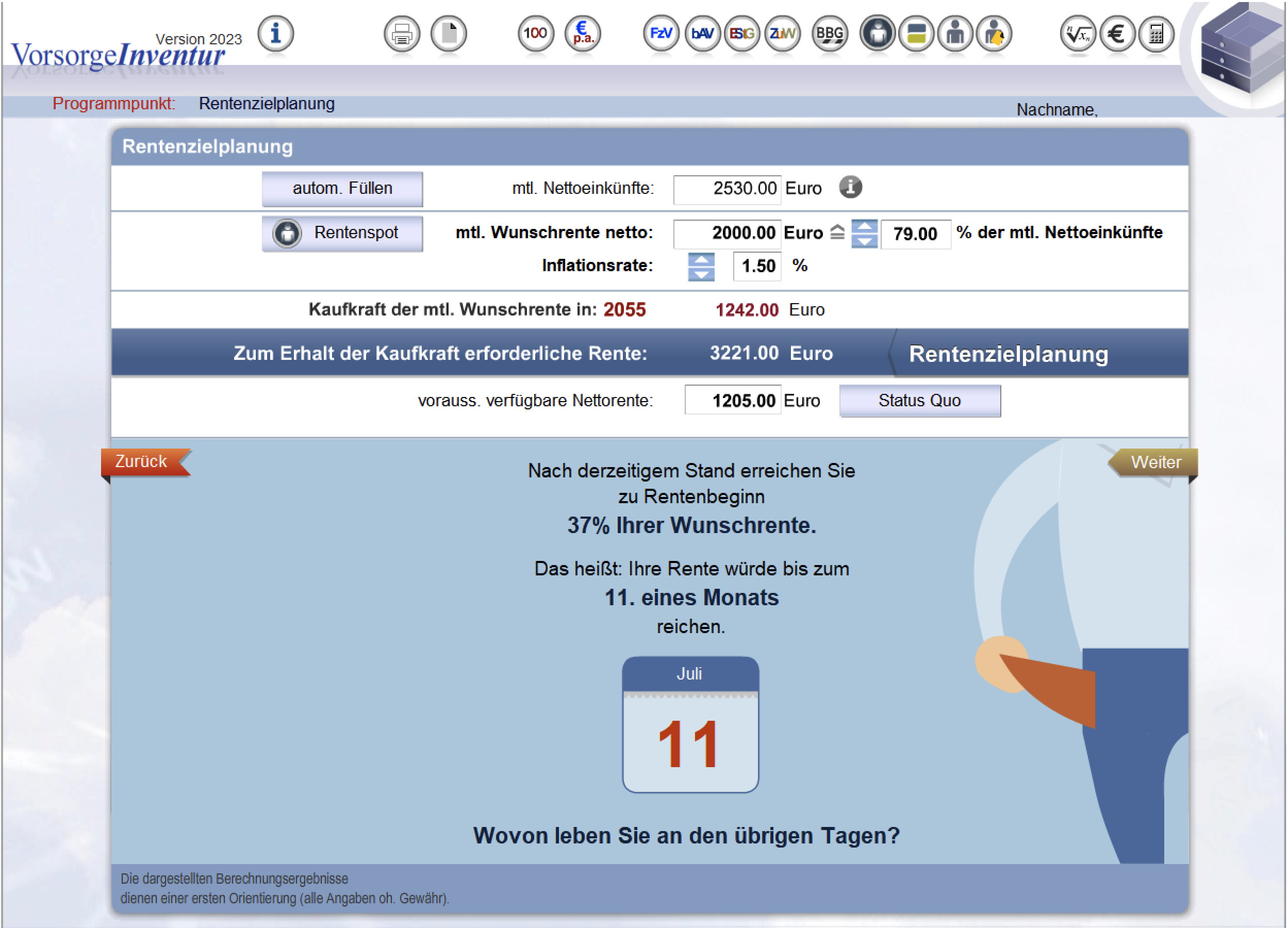This screenshot has height=928, width=1288.
Task: Click the Status Quo button
Action: pos(919,401)
